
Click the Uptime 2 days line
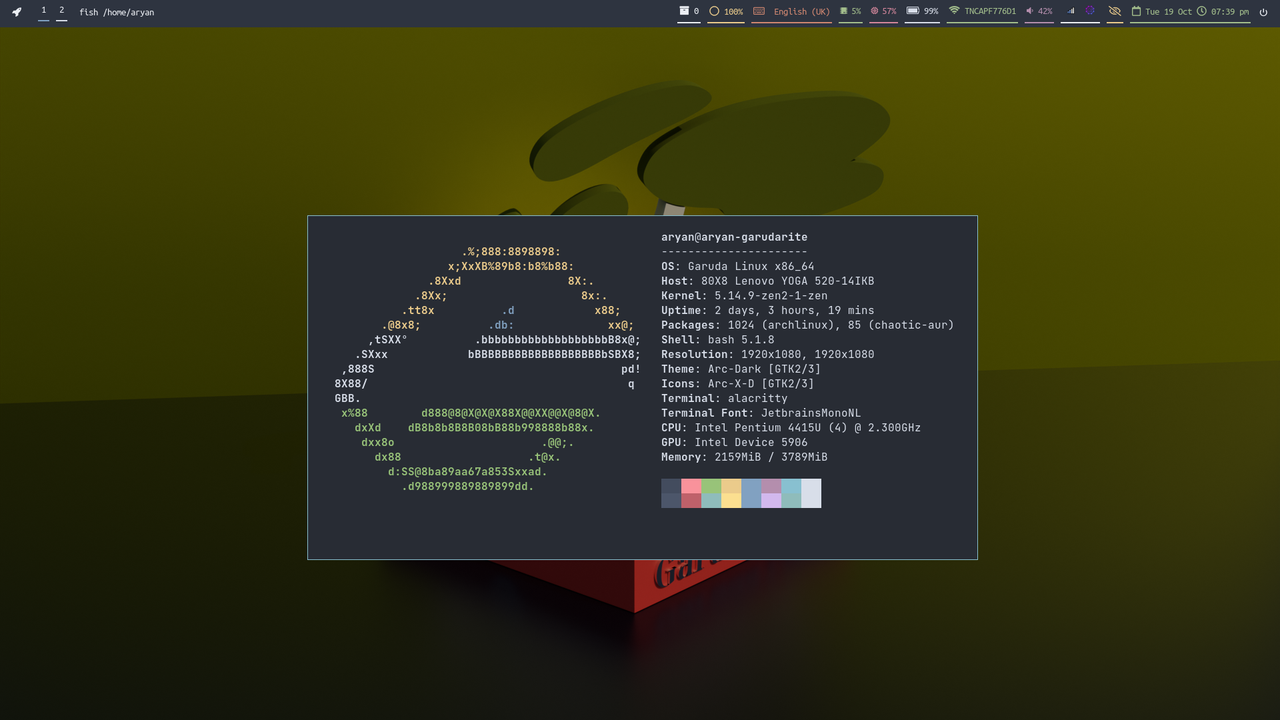[x=768, y=311]
